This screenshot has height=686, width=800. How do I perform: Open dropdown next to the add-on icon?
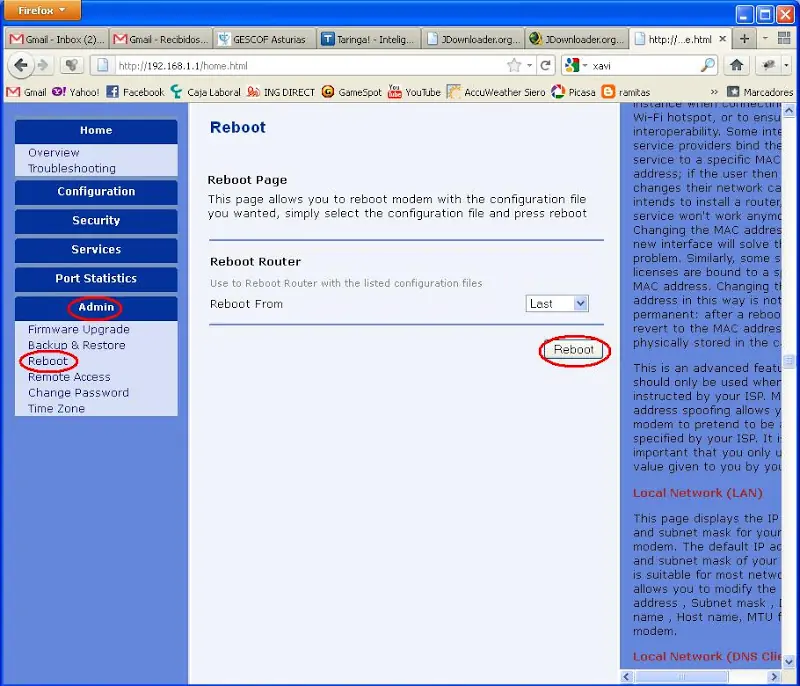786,65
